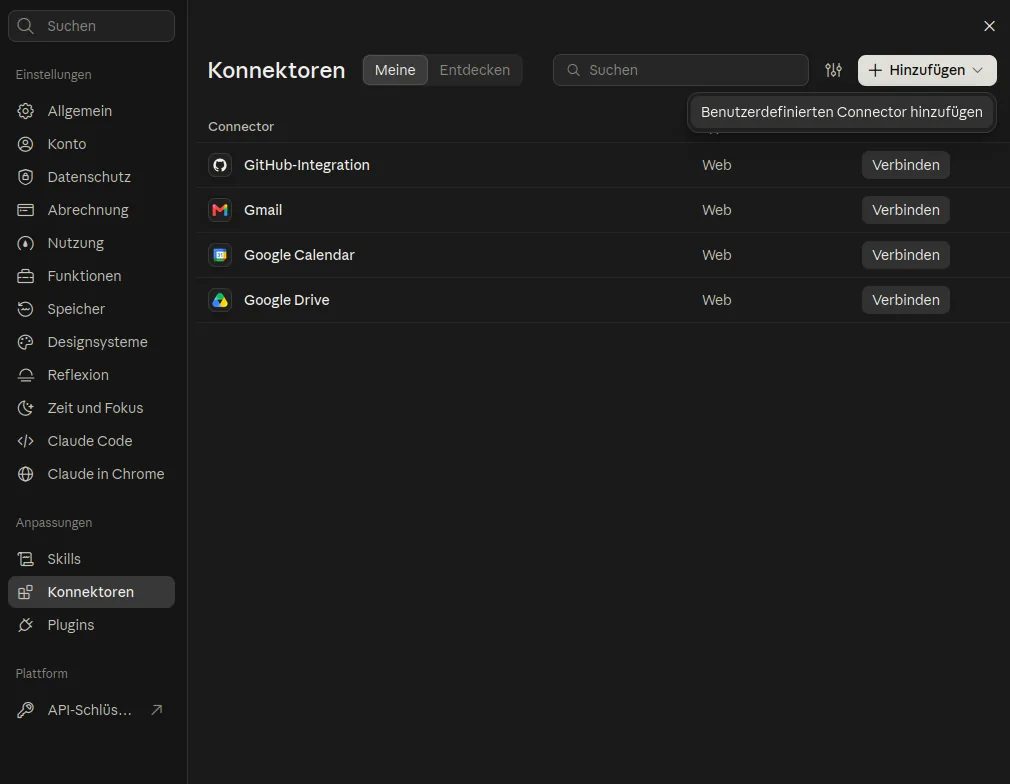Click the GitHub-Integration row name
Viewport: 1010px width, 784px height.
point(307,165)
